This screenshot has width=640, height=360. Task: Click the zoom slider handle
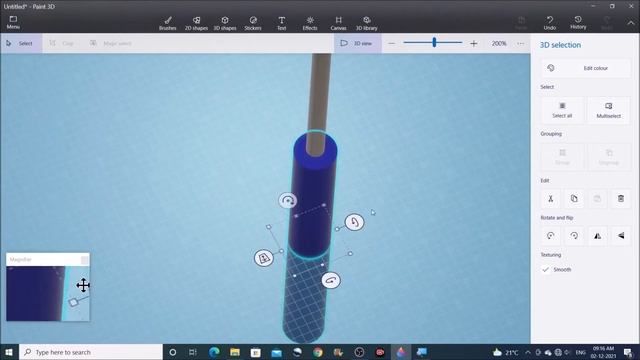434,42
